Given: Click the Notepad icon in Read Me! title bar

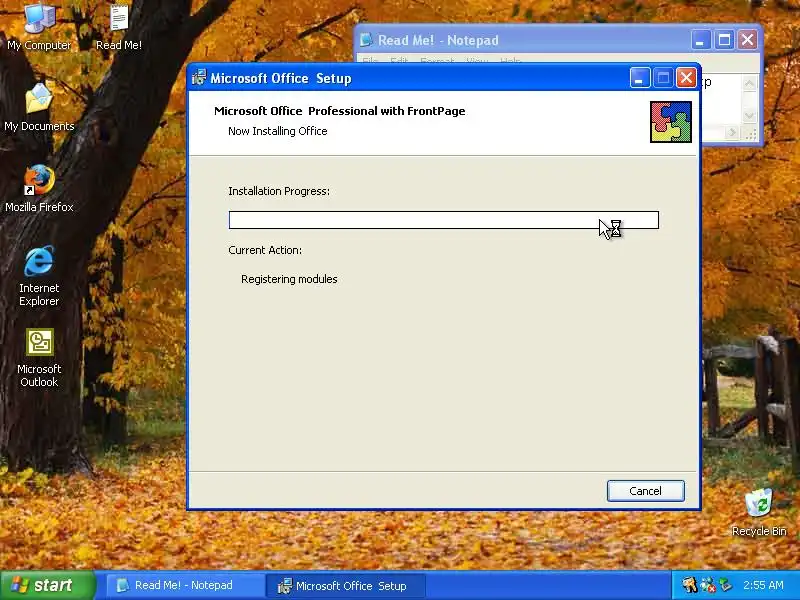Looking at the screenshot, I should [x=366, y=40].
